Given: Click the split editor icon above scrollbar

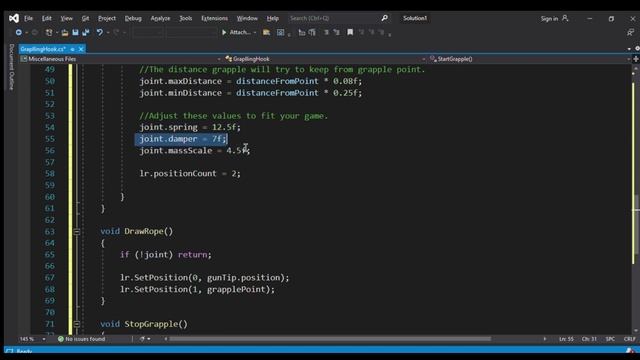Looking at the screenshot, I should 636,59.
